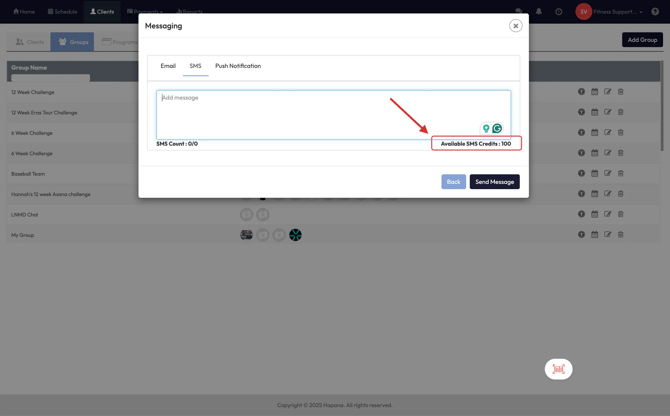The height and width of the screenshot is (416, 670).
Task: Click the Add Group button
Action: pos(642,40)
